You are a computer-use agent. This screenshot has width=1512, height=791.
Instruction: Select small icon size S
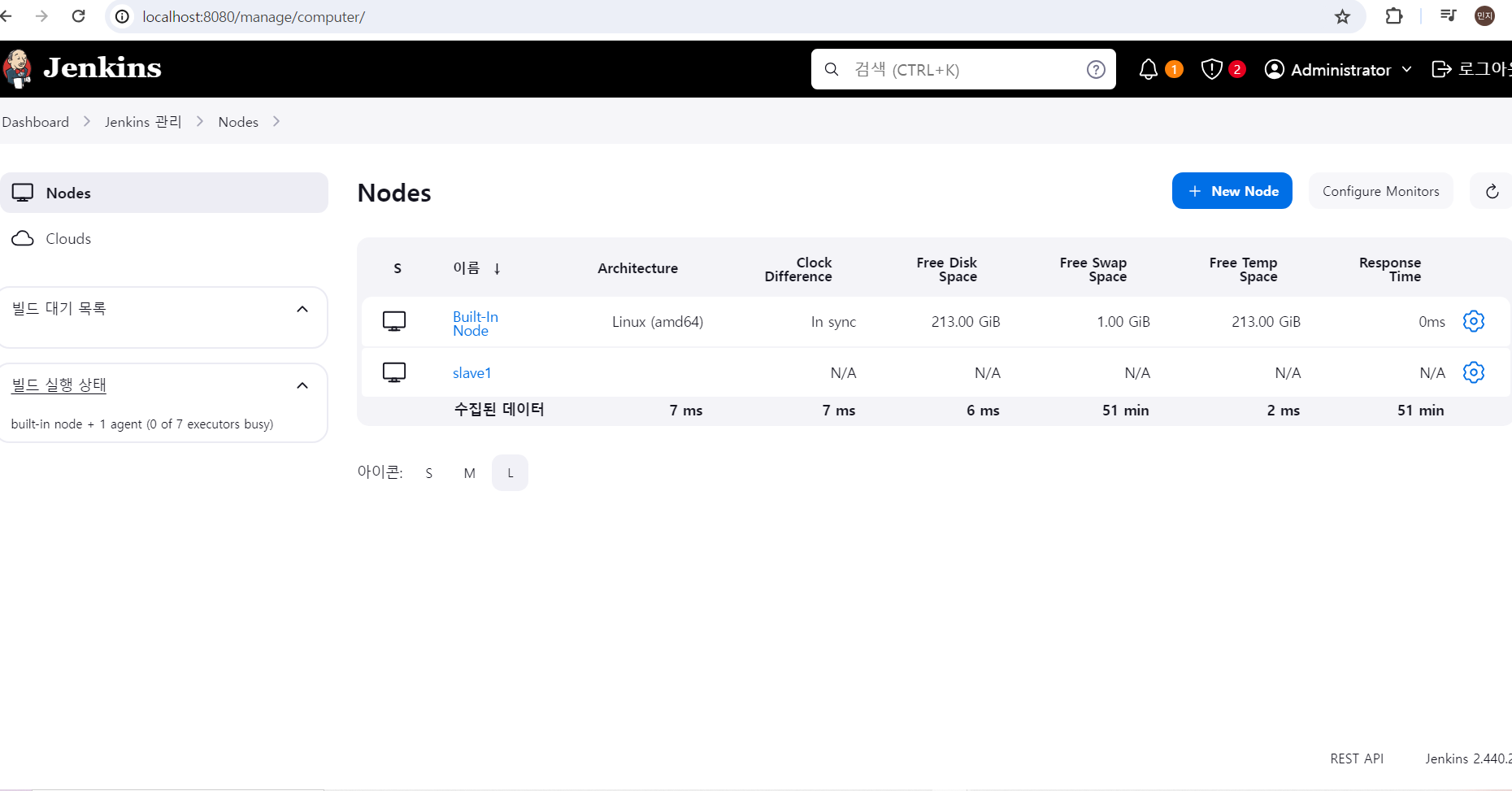click(428, 472)
